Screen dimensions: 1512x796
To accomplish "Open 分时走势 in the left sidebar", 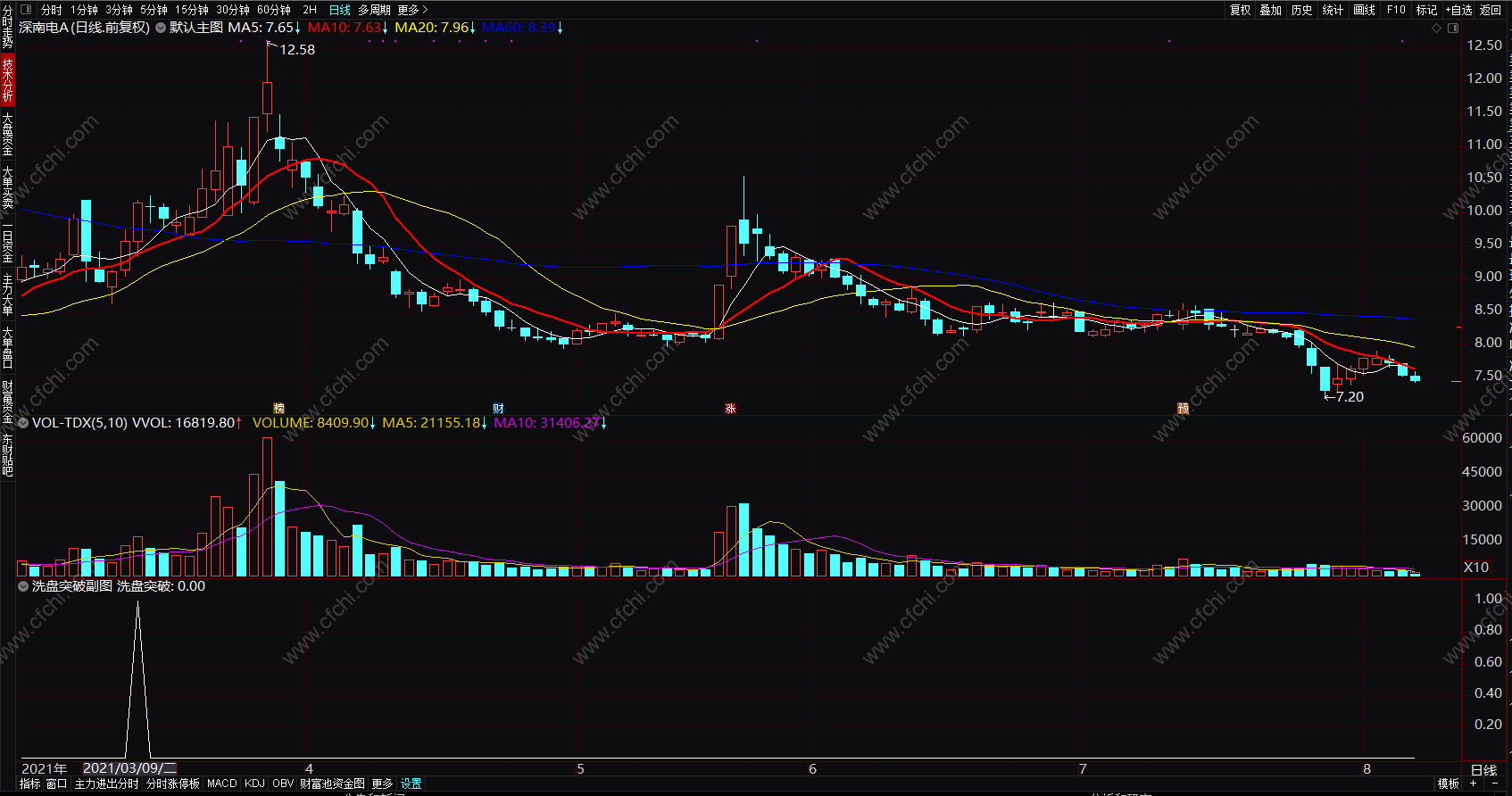I will (7, 27).
